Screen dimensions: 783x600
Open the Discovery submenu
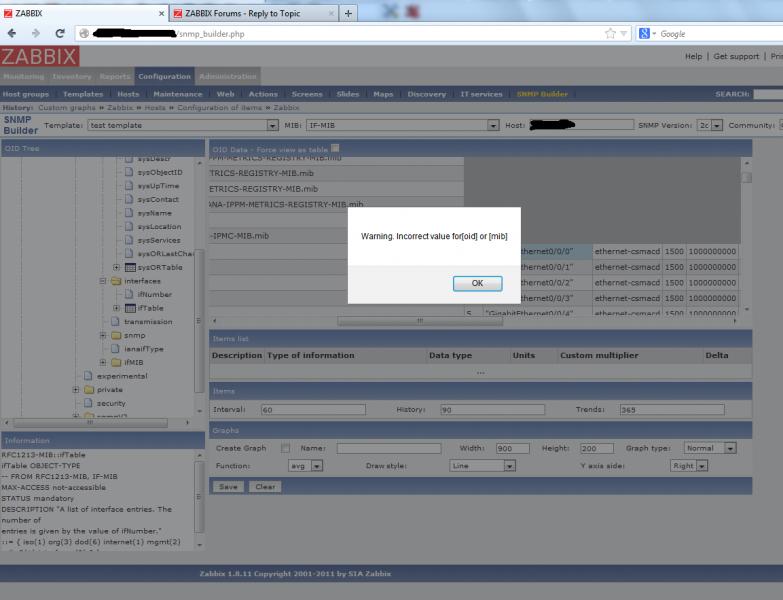pos(426,94)
